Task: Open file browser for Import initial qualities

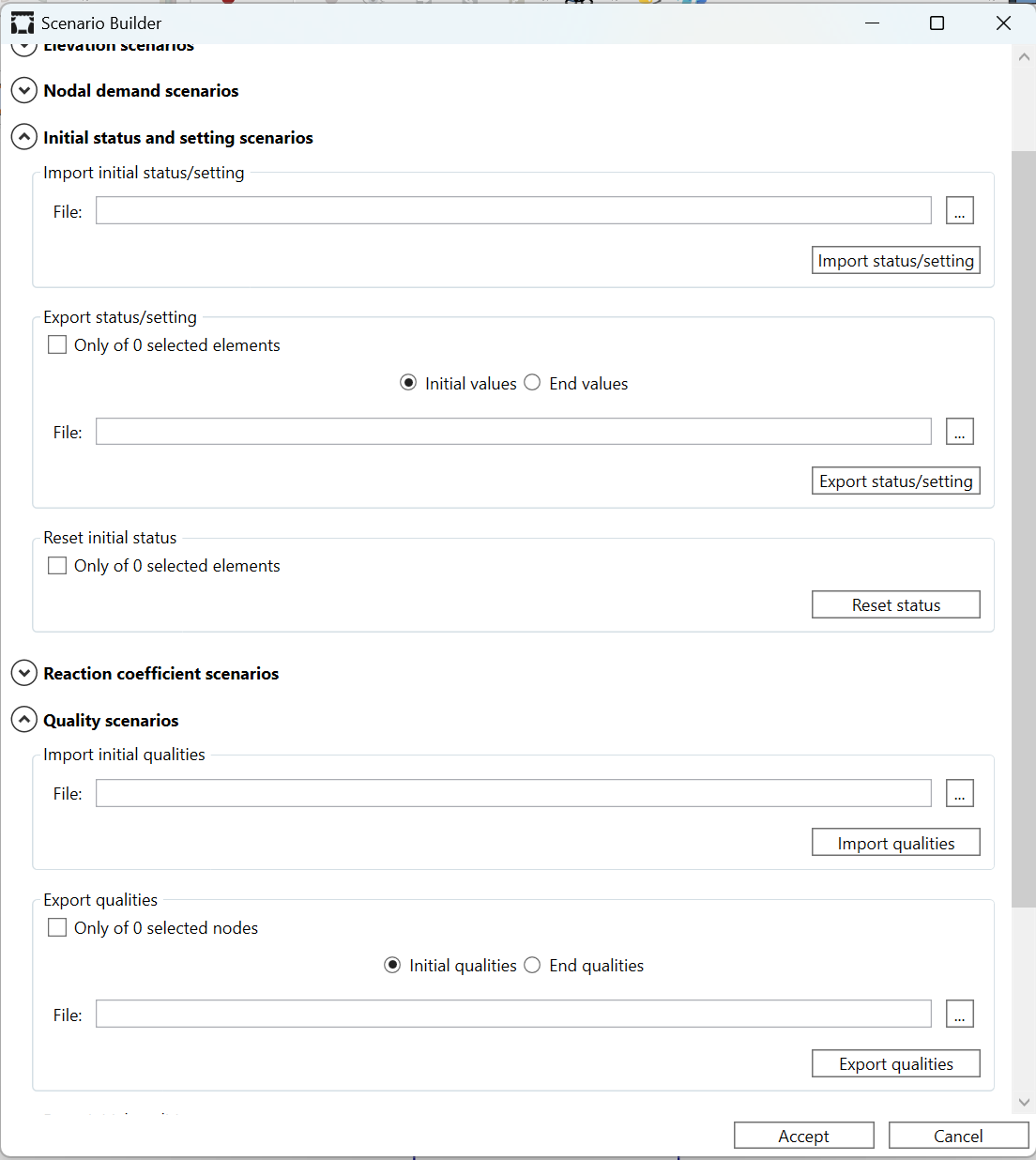Action: (x=959, y=794)
